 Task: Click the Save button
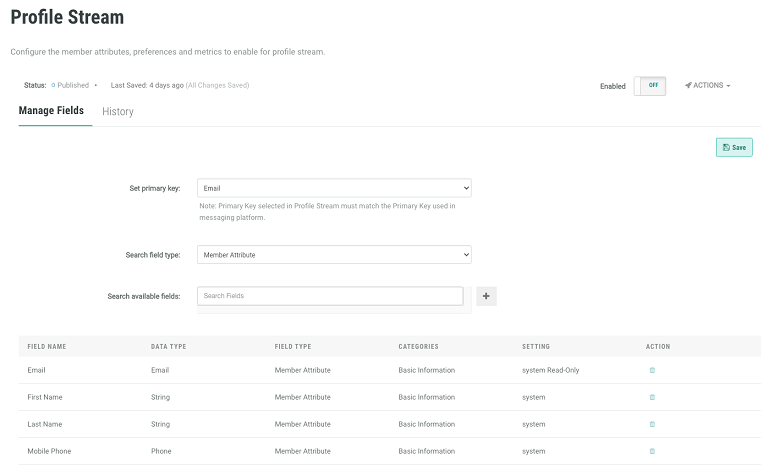(734, 147)
